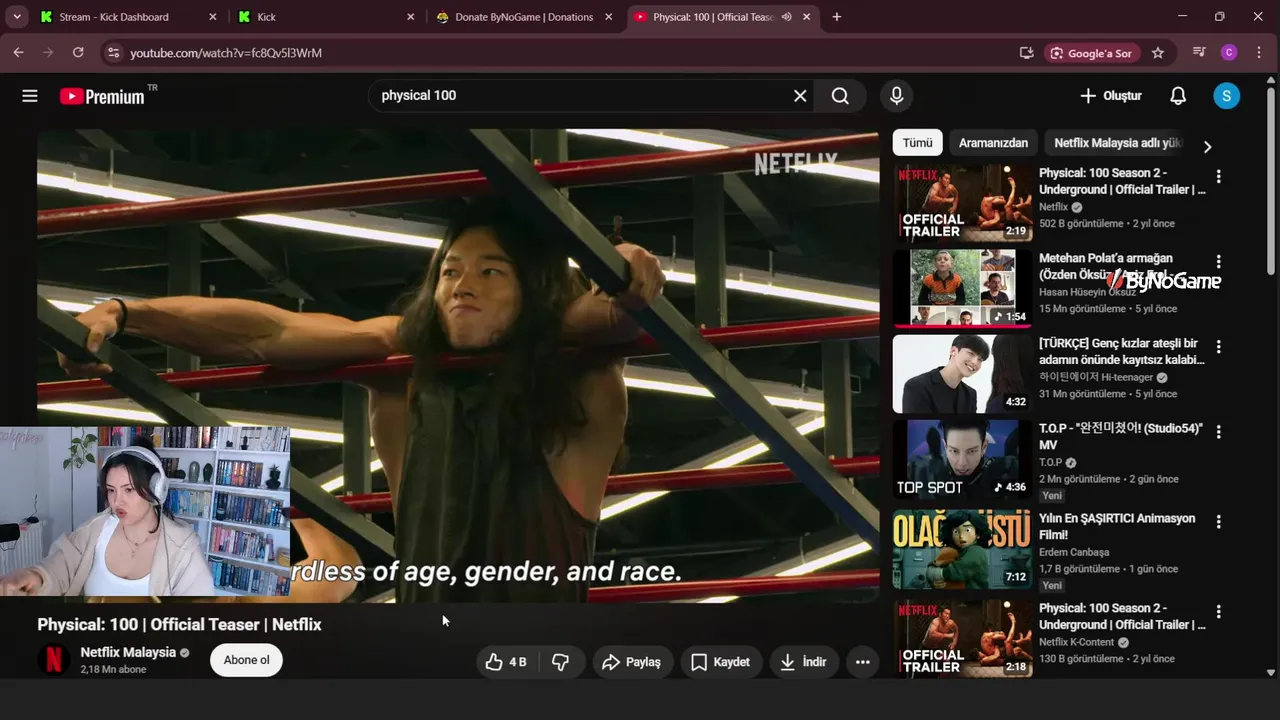The image size is (1280, 720).
Task: Open Chrome profile avatar
Action: pos(1229,53)
